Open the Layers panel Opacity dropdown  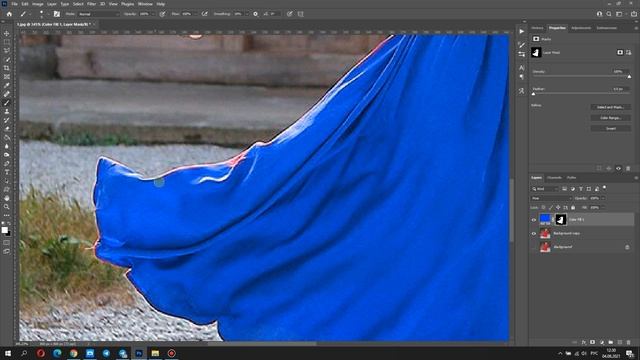[603, 198]
